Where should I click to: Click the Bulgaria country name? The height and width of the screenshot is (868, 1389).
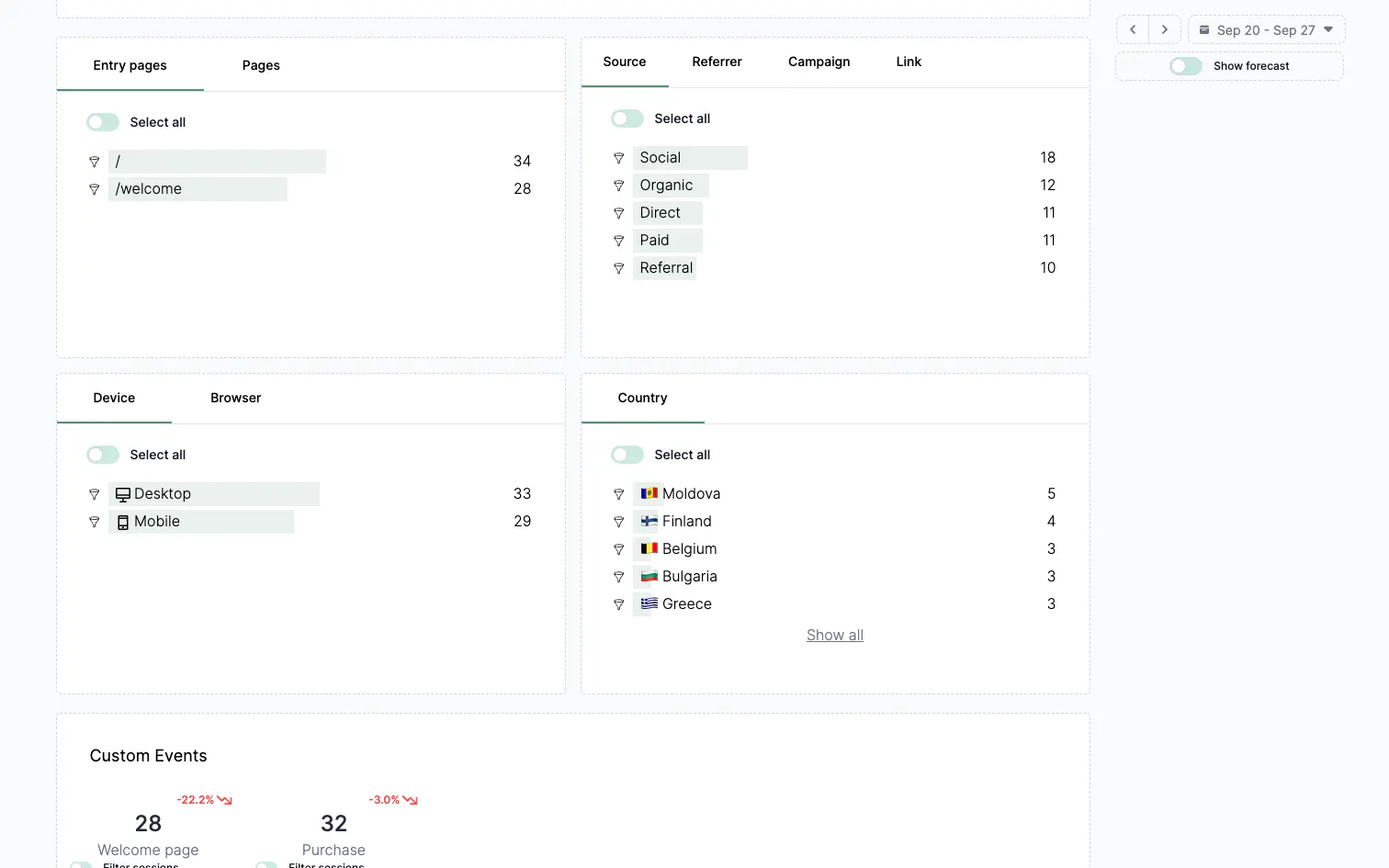(690, 577)
